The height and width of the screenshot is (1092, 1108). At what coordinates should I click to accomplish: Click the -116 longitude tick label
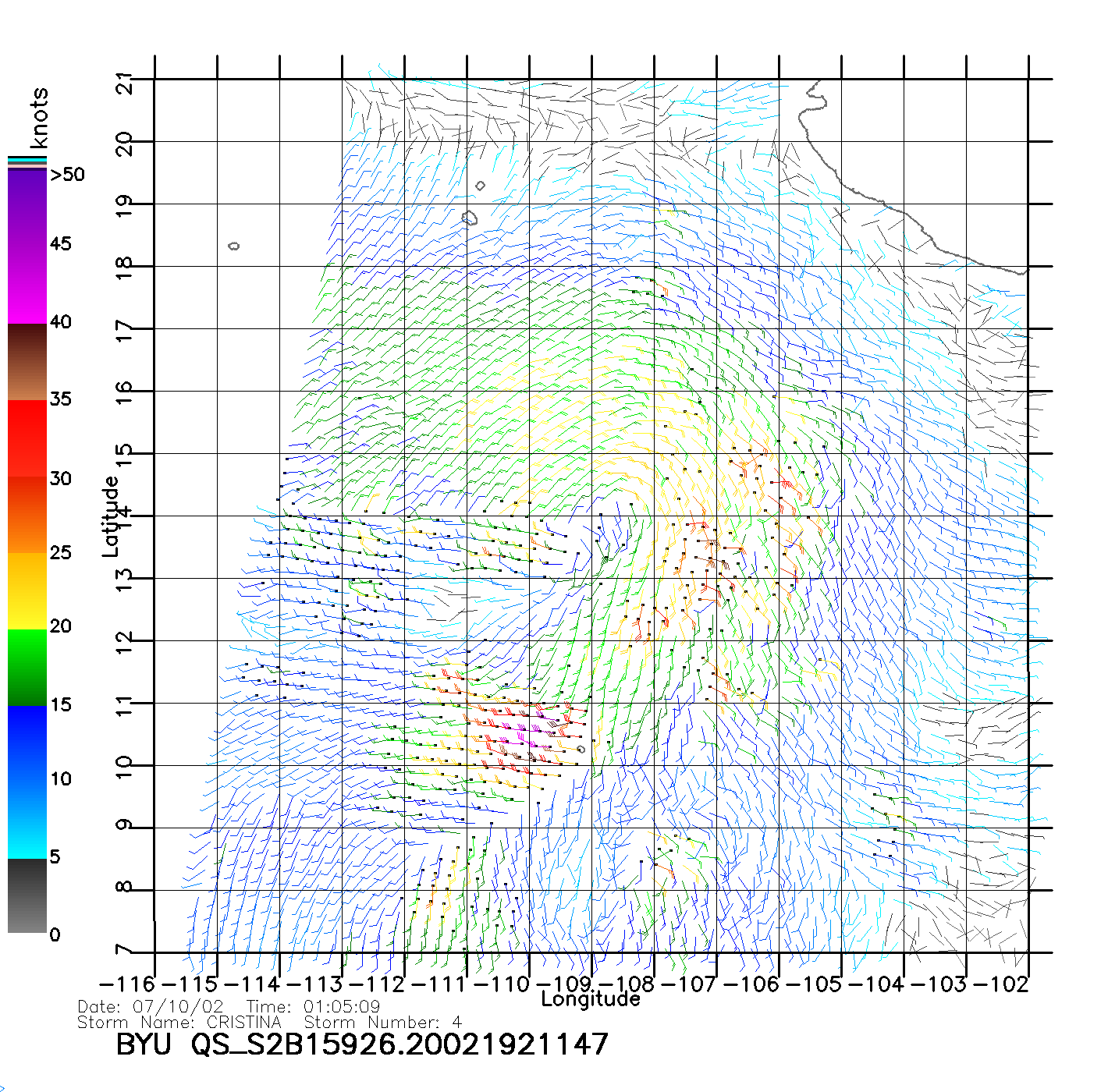click(127, 984)
